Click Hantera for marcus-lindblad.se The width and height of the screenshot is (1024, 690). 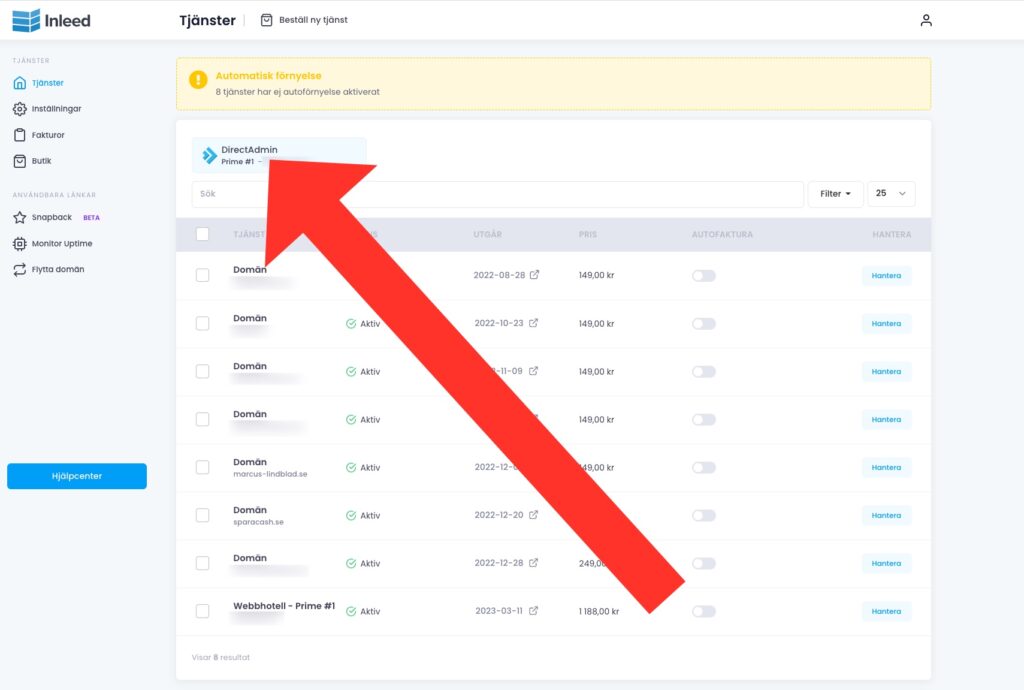pyautogui.click(x=886, y=467)
